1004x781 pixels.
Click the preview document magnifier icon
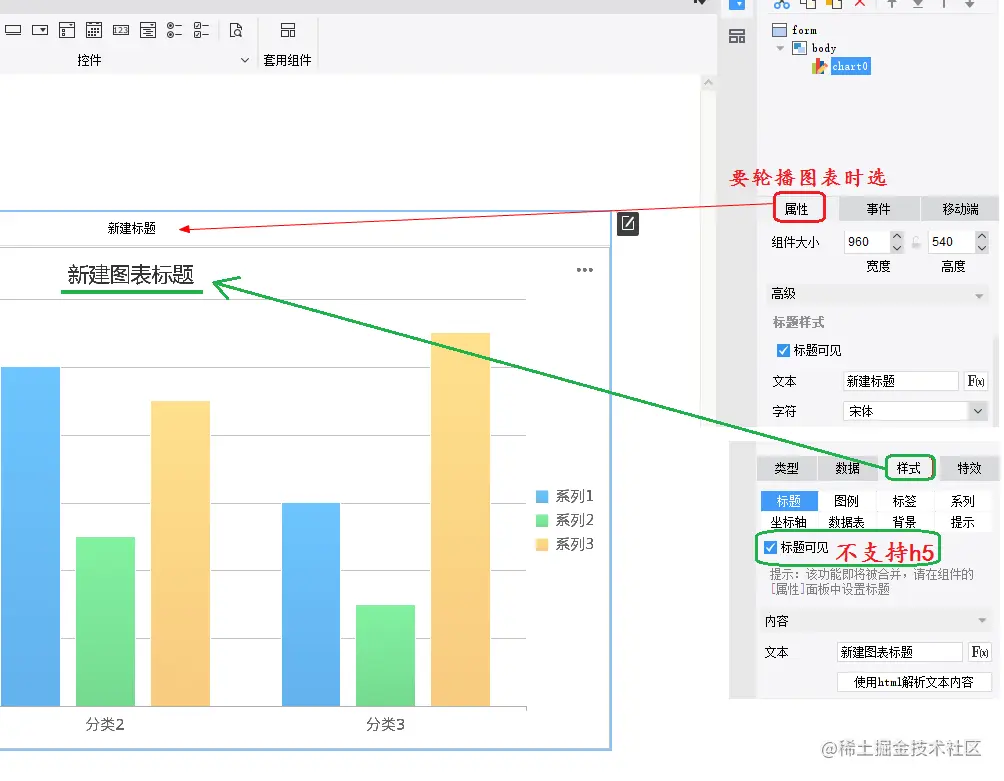pyautogui.click(x=236, y=30)
